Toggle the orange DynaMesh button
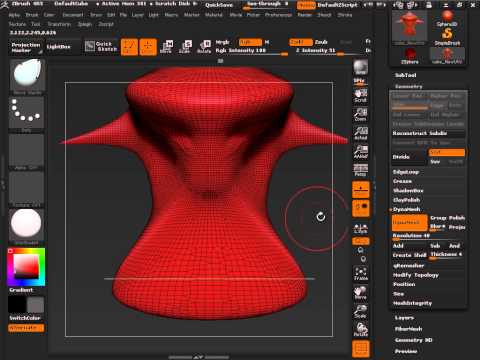Screen dimensions: 480x360 pos(410,222)
